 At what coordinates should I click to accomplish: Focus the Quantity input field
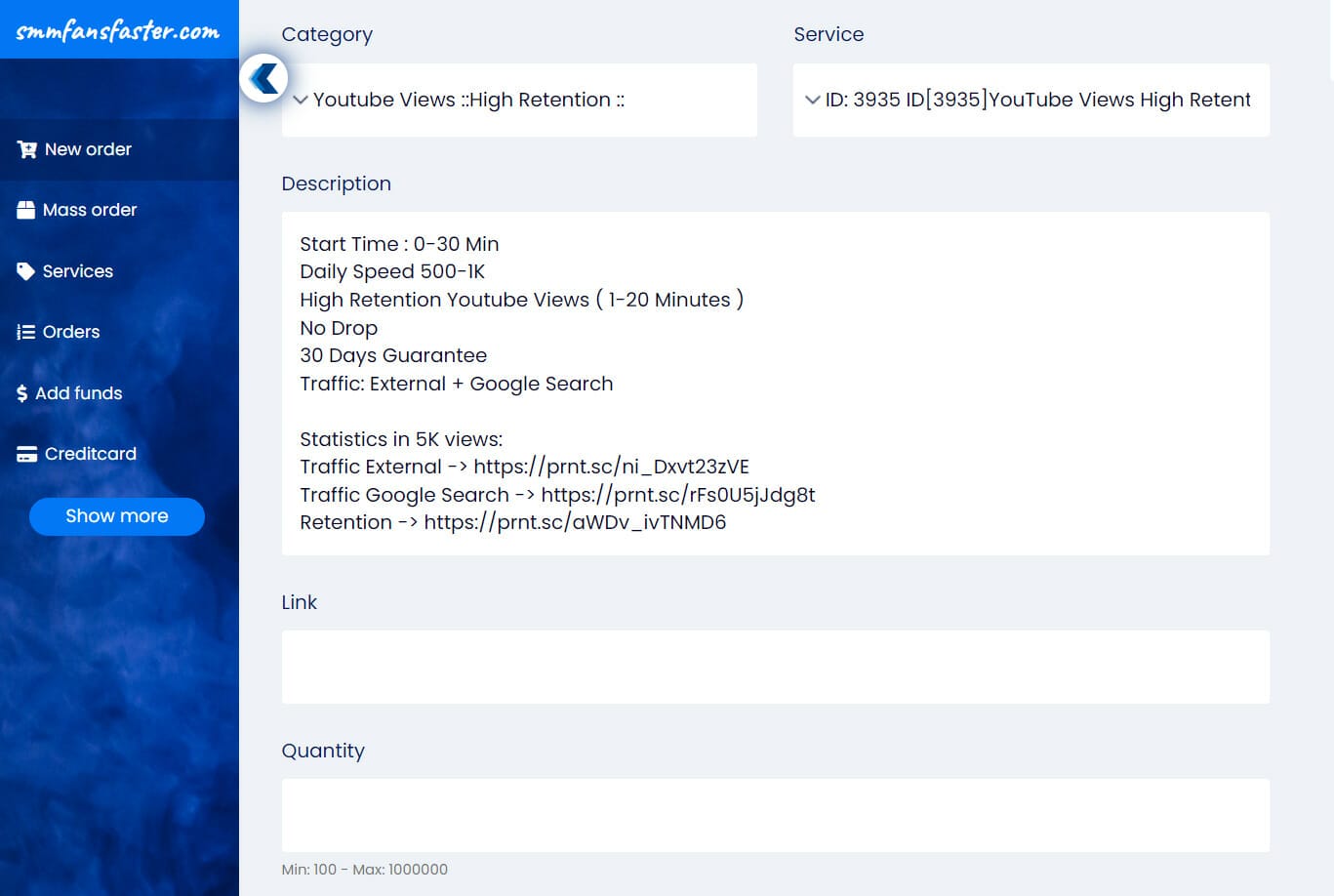click(775, 815)
